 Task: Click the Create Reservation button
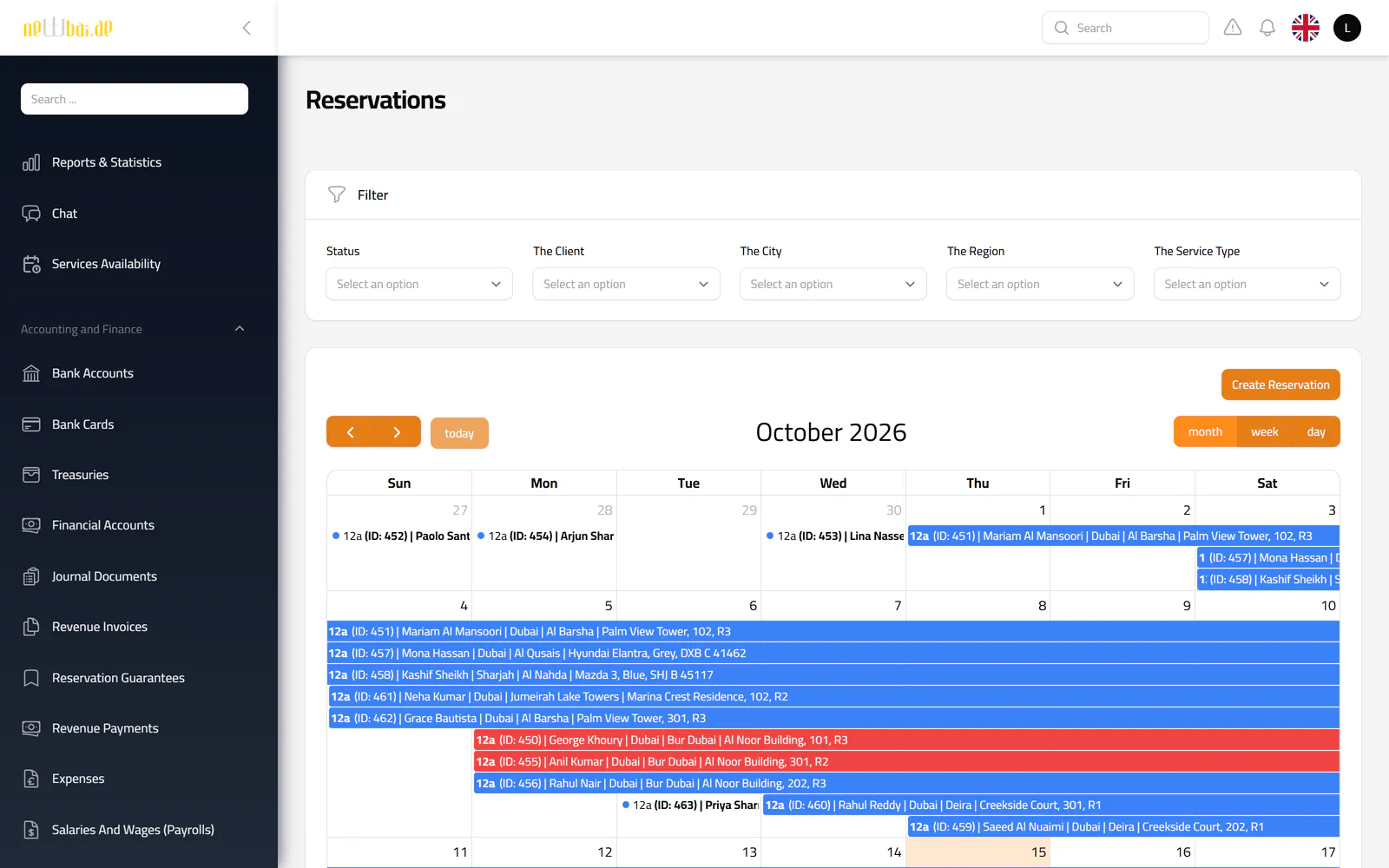tap(1280, 385)
